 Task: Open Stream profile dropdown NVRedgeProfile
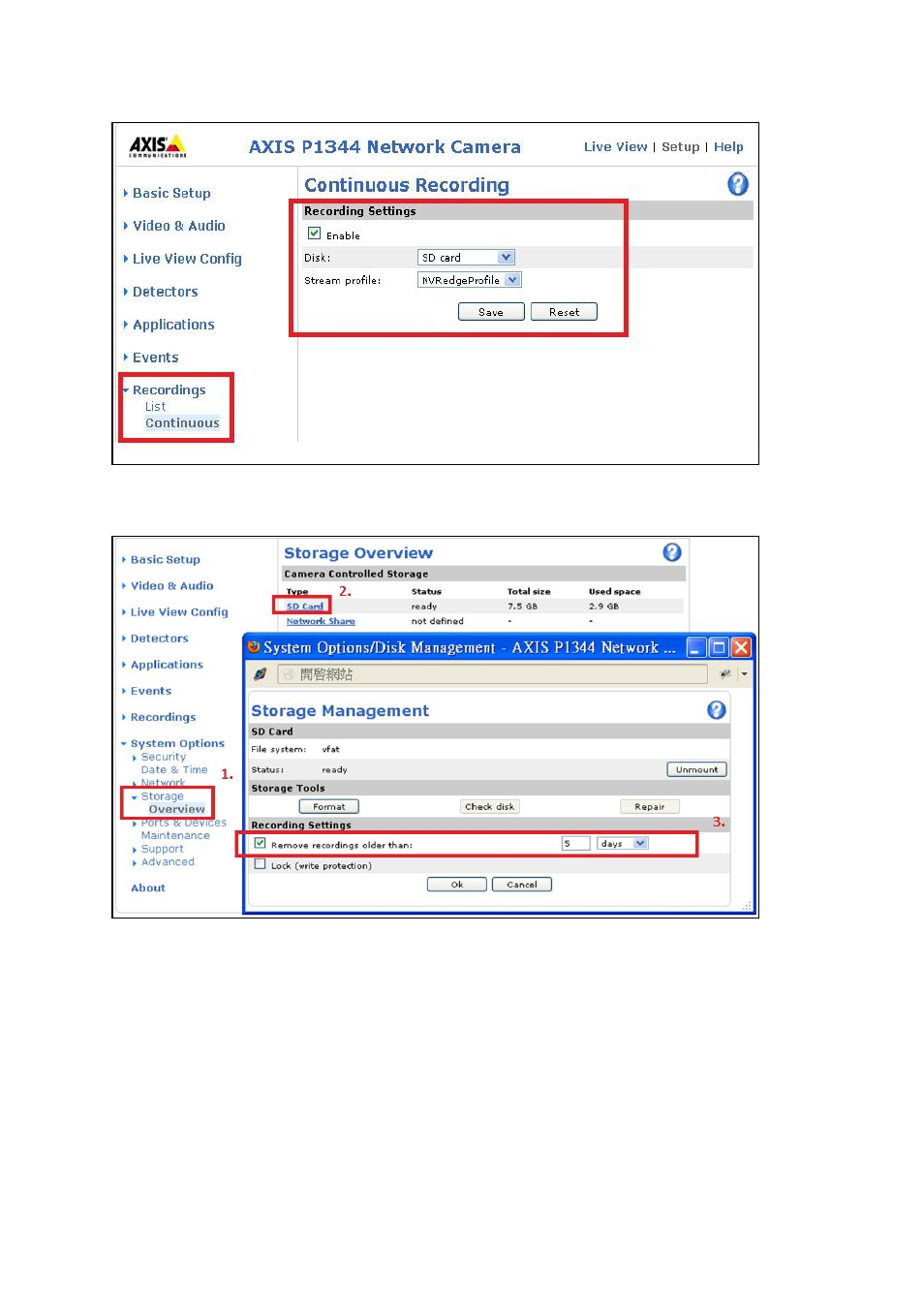point(470,280)
